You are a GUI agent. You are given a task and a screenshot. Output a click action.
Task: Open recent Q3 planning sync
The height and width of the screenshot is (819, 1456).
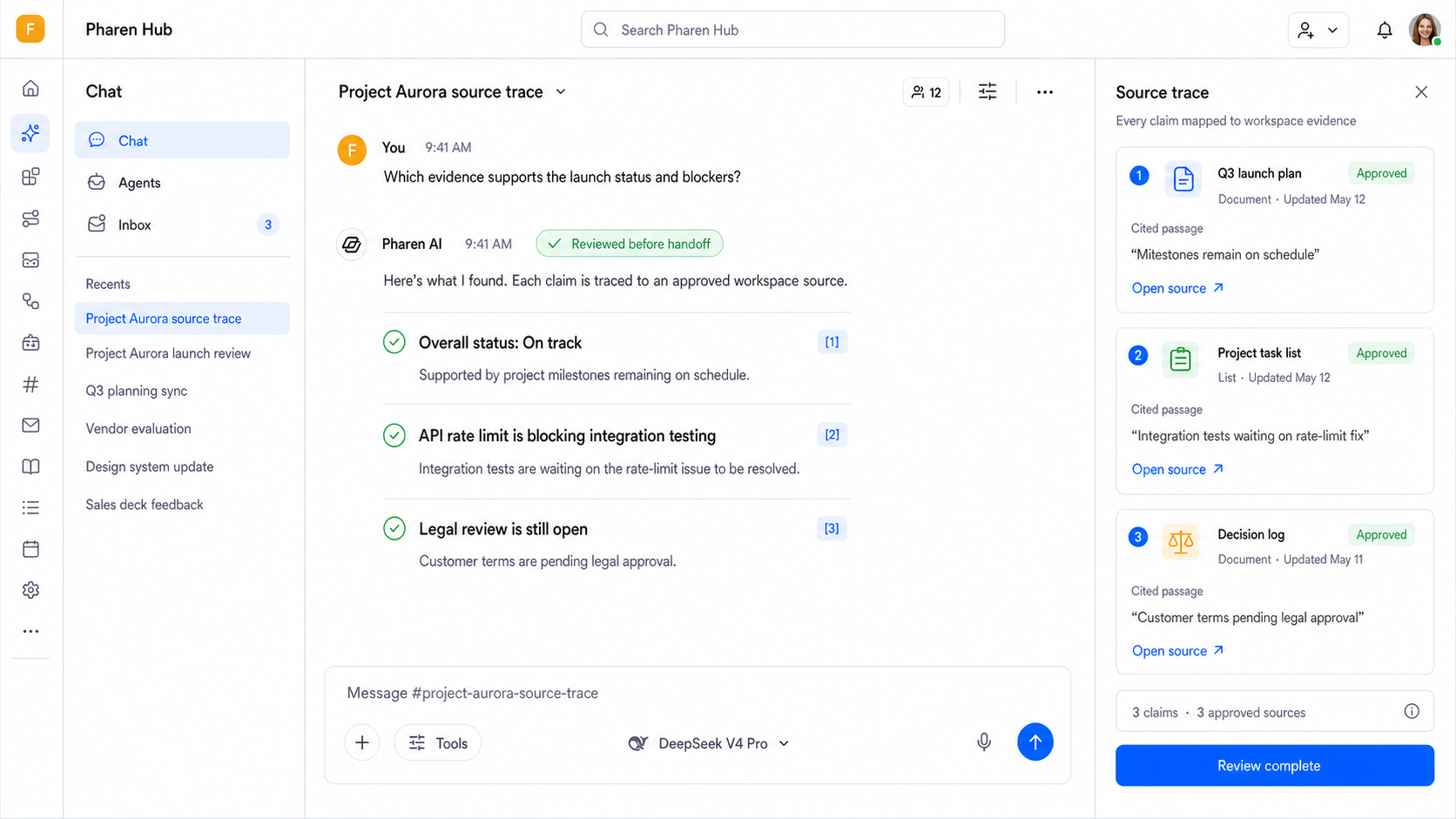pos(137,391)
